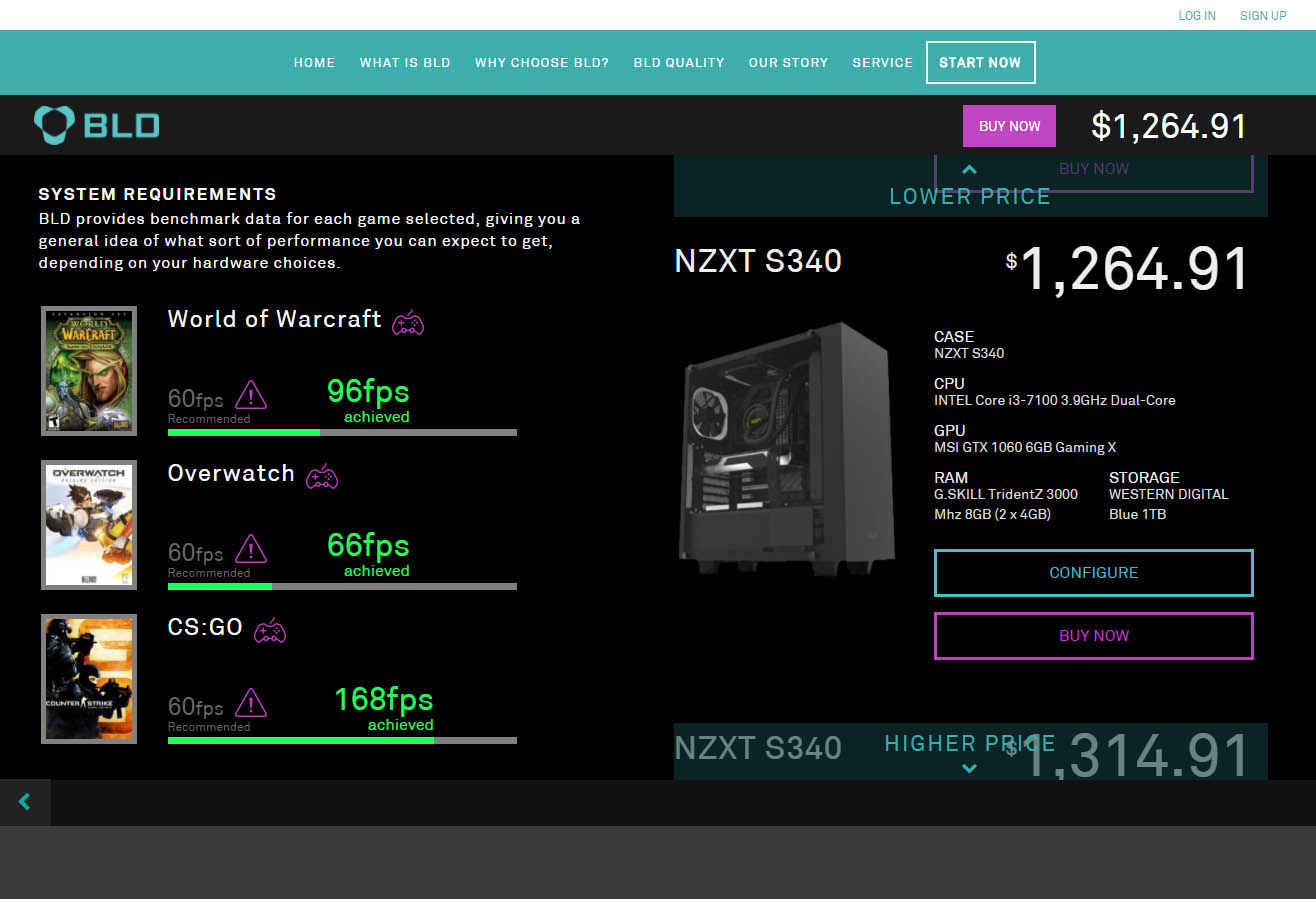The width and height of the screenshot is (1316, 899).
Task: Click the Overwatch cover thumbnail
Action: tap(89, 525)
